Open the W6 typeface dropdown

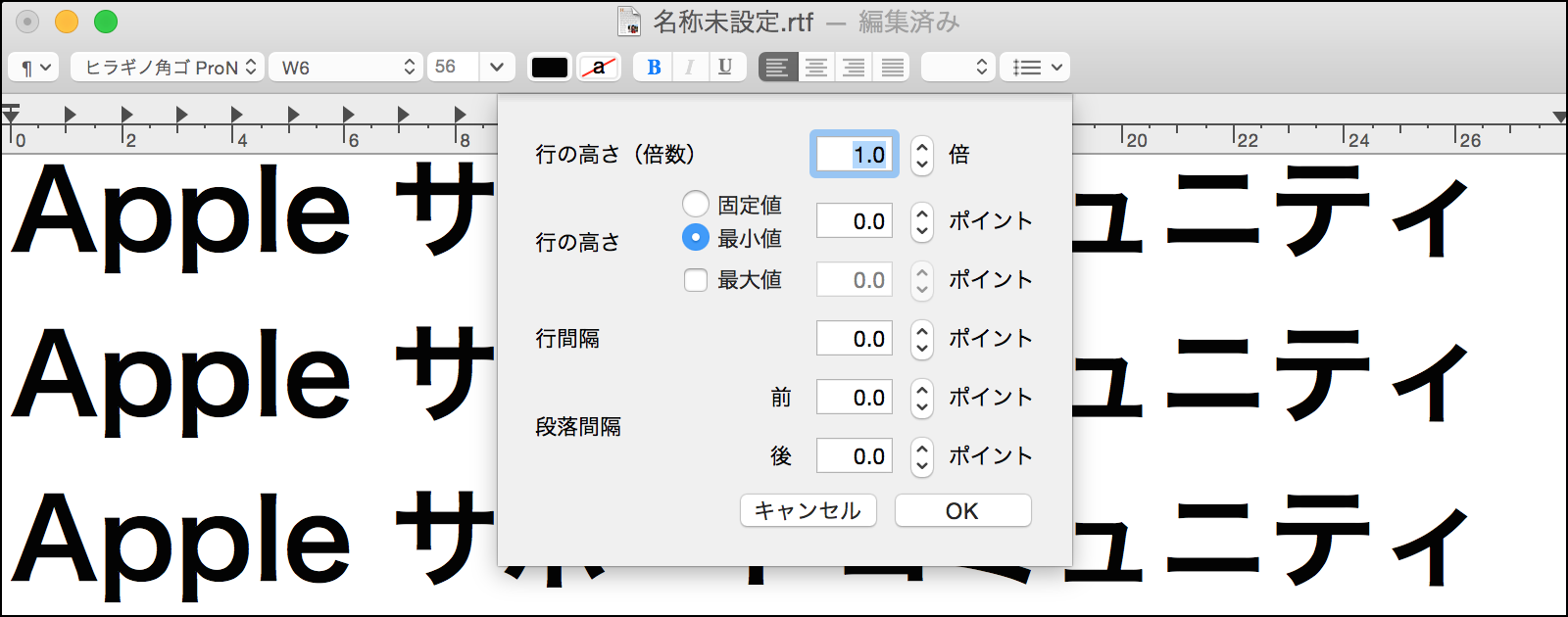(x=346, y=68)
